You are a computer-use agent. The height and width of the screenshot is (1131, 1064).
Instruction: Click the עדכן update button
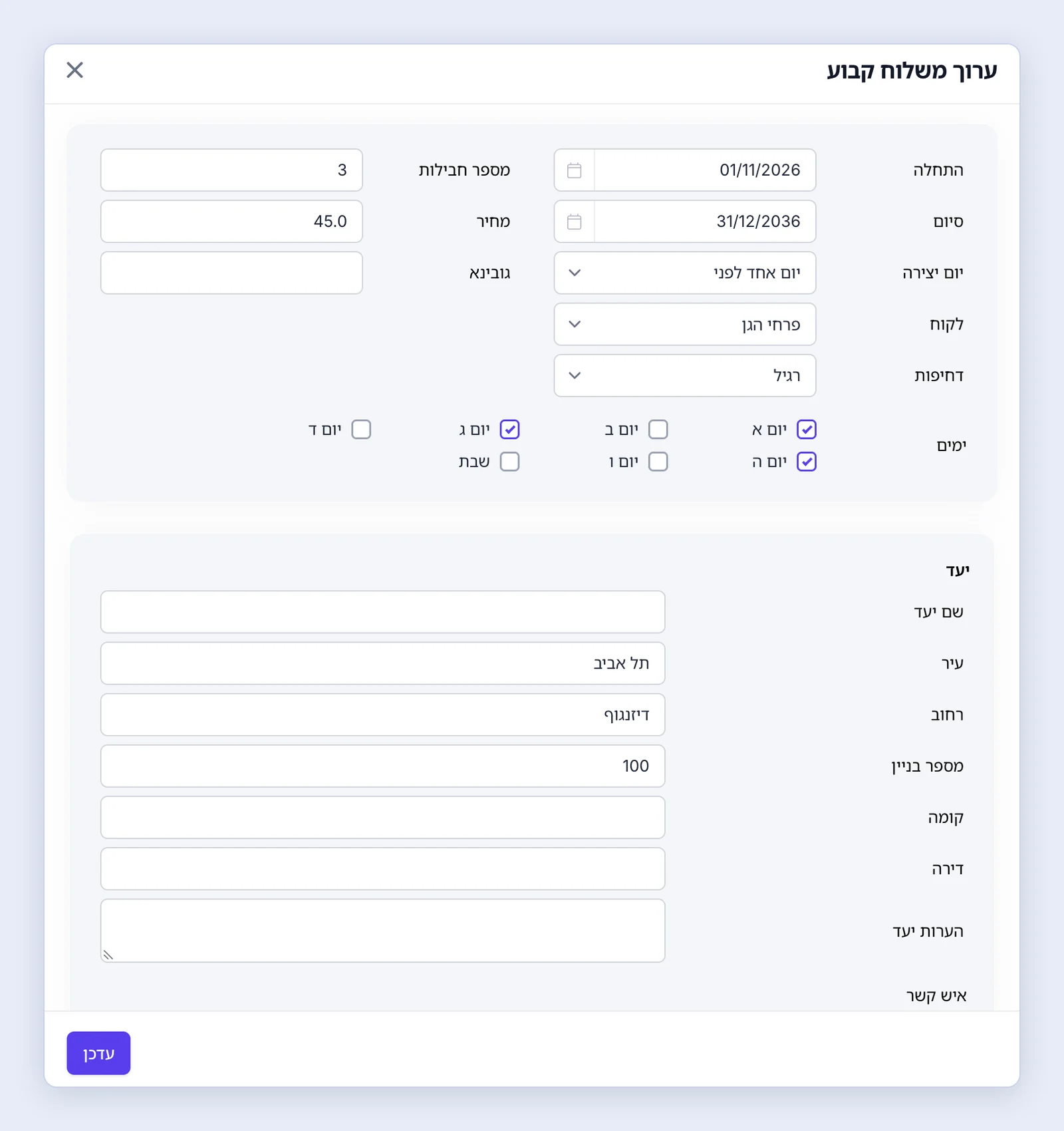click(98, 1053)
